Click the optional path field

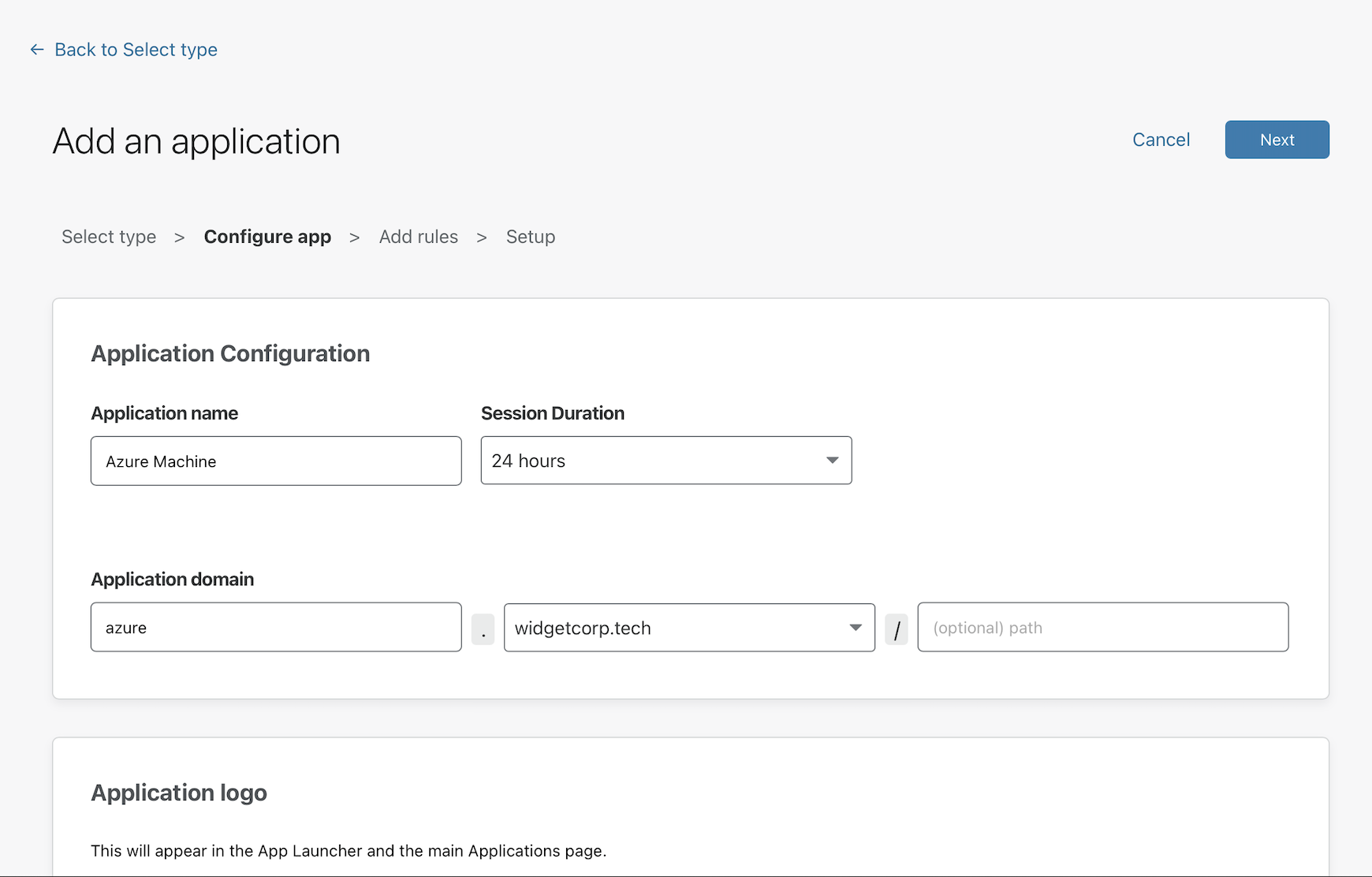click(x=1102, y=627)
